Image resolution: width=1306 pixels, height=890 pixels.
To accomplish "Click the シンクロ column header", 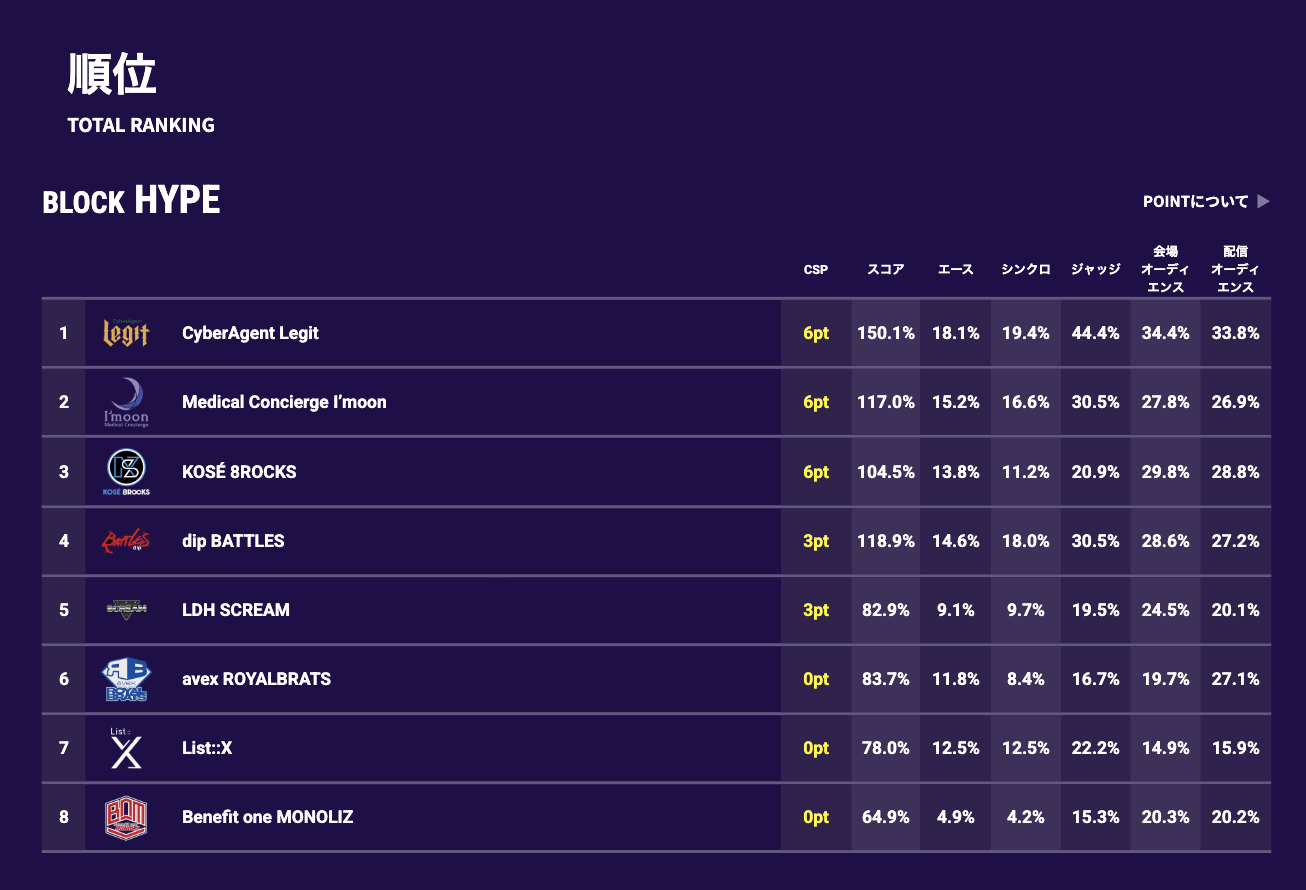I will [x=1026, y=270].
